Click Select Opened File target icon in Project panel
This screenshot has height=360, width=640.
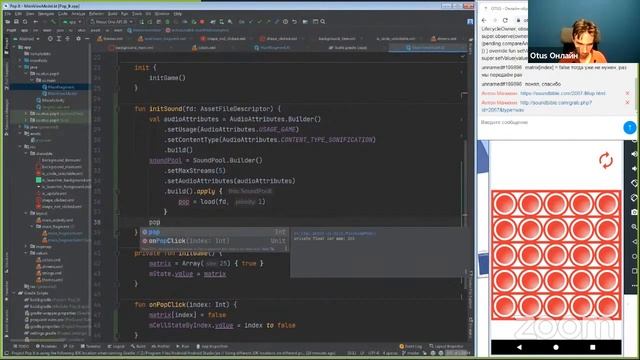coord(50,39)
